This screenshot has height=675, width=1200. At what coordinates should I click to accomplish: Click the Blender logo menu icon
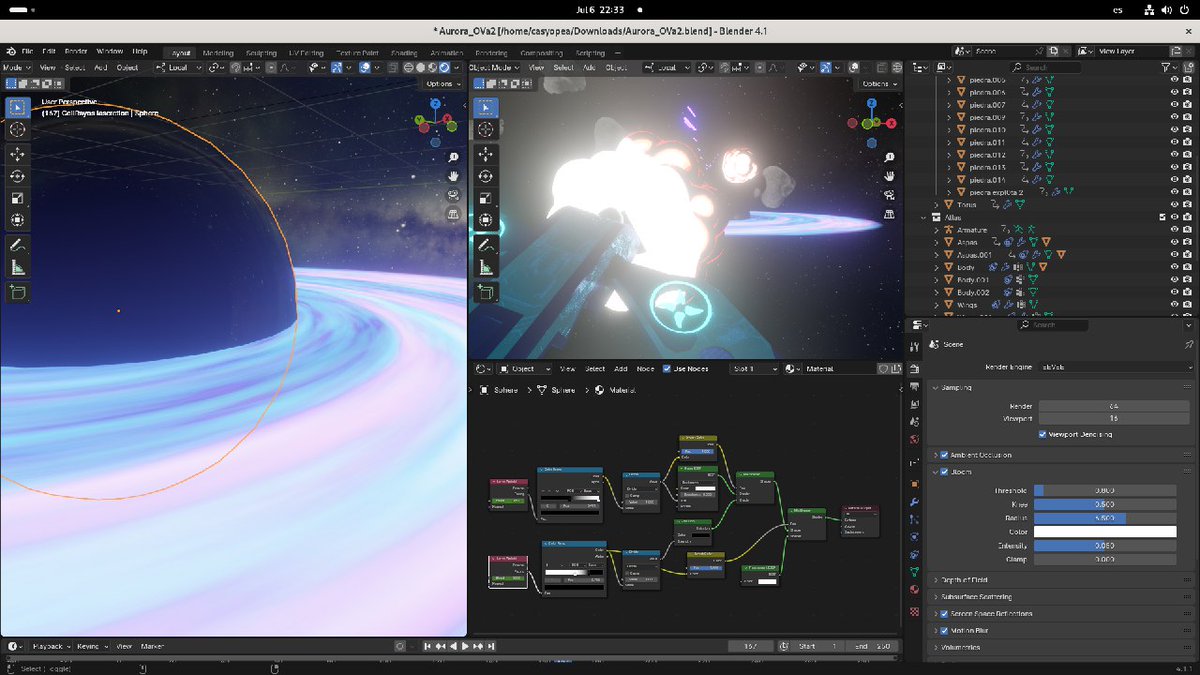tap(10, 52)
